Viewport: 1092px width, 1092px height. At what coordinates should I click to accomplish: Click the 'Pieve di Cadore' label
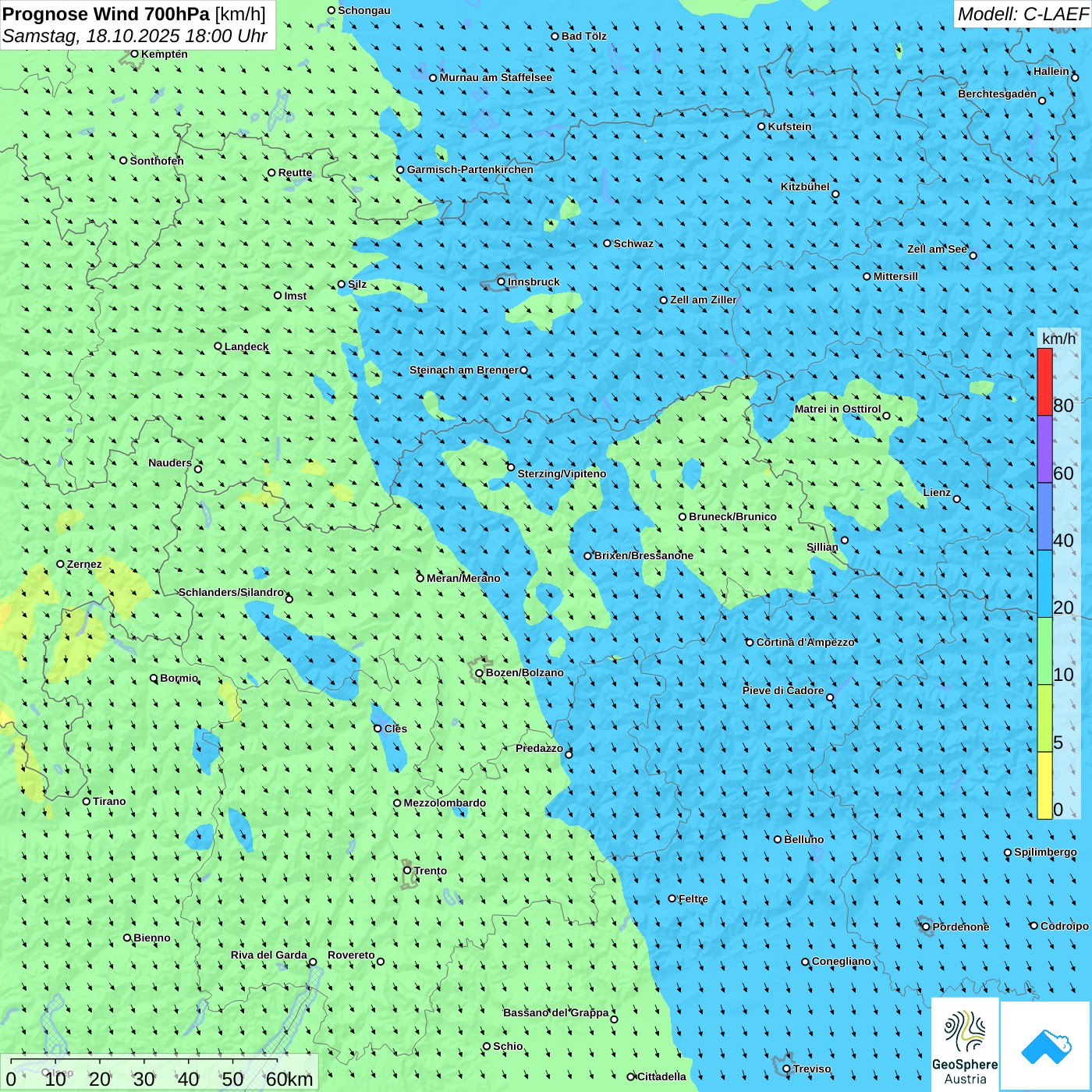[x=783, y=690]
